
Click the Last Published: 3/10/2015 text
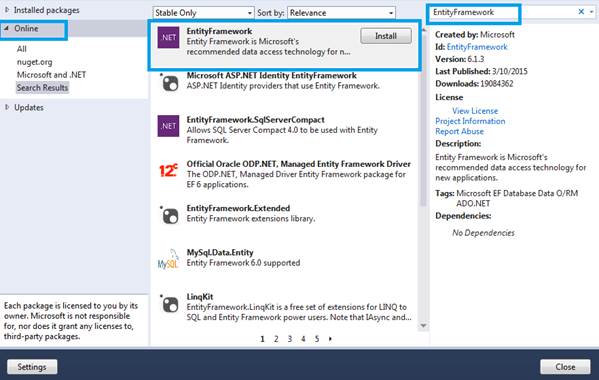[481, 71]
